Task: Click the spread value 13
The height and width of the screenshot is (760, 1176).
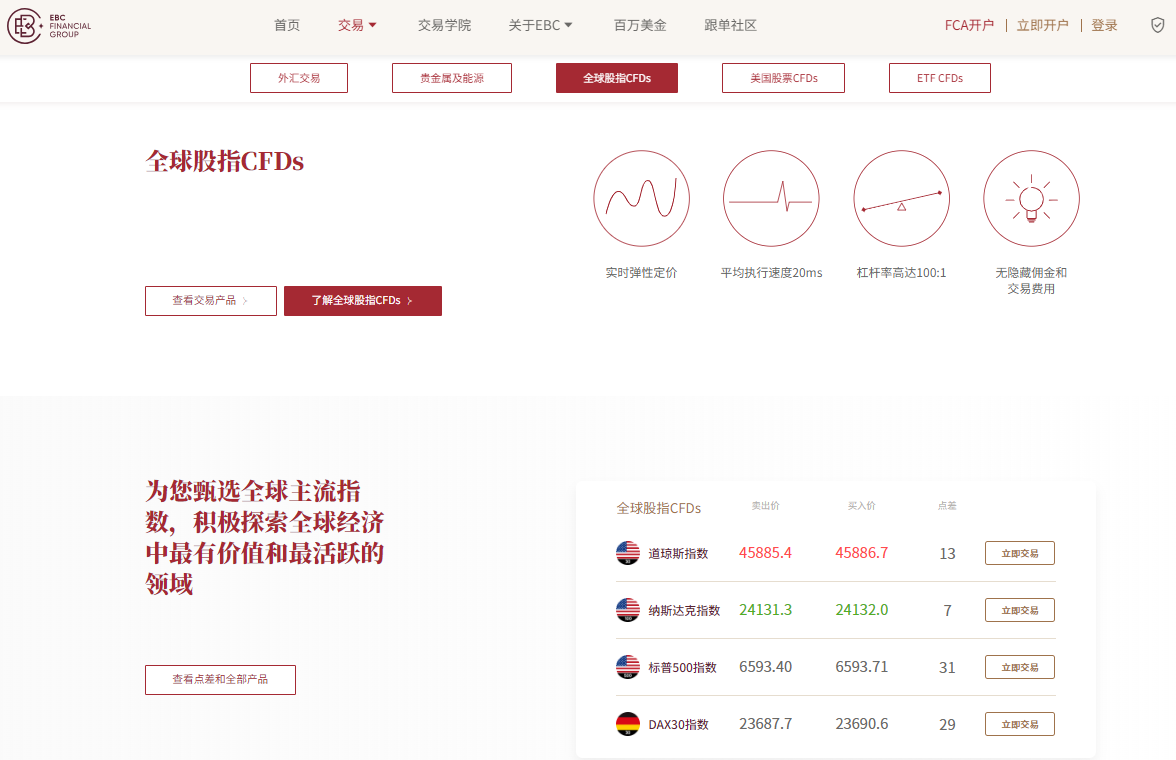Action: point(947,554)
